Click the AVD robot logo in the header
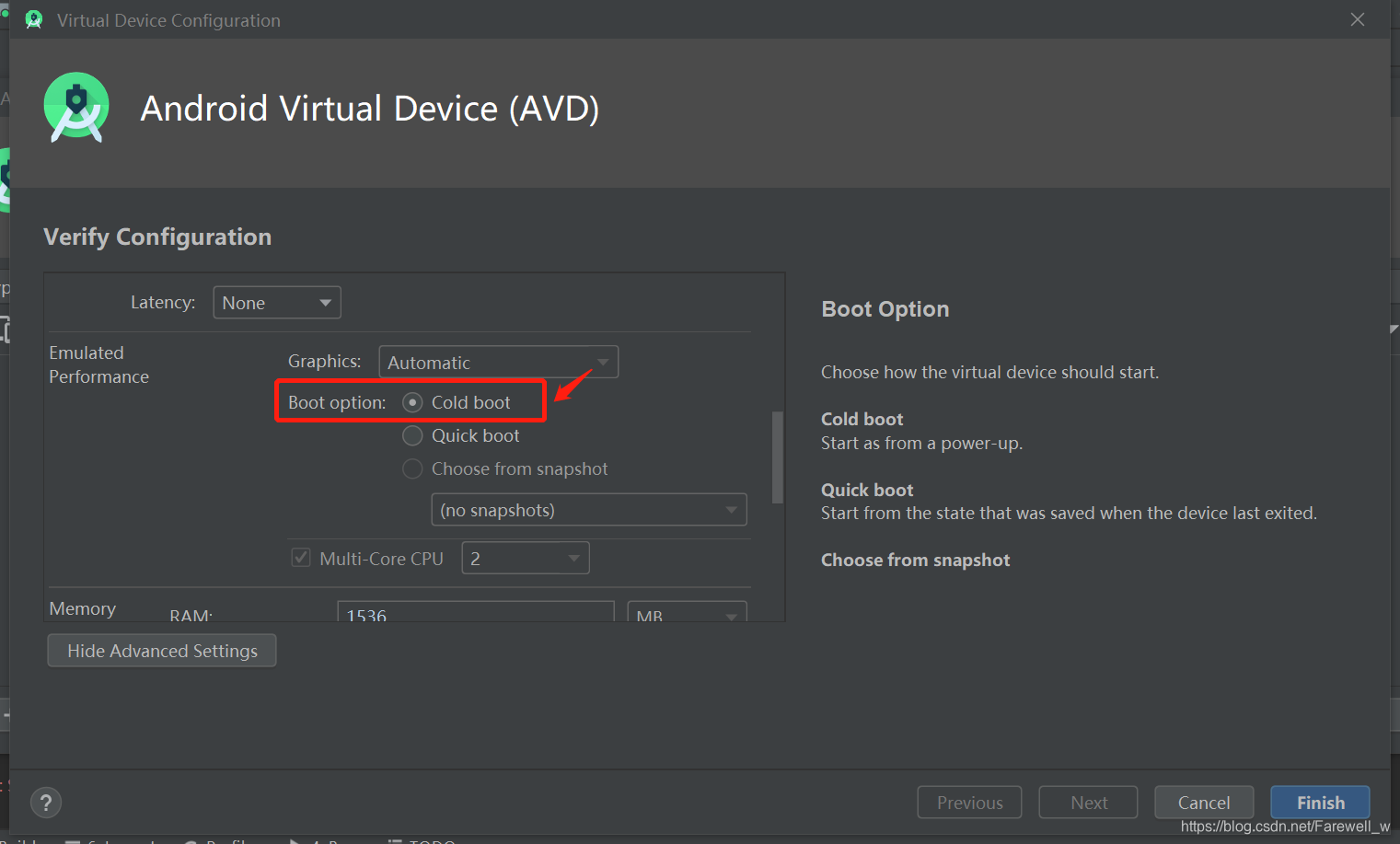 (x=76, y=108)
